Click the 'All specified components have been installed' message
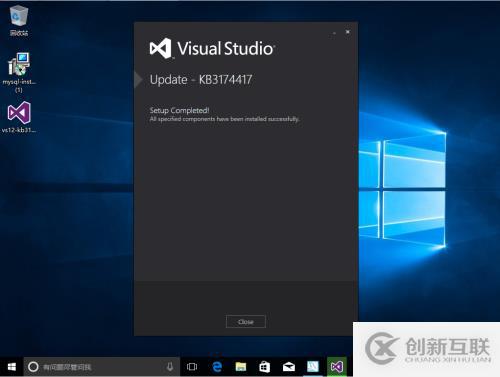 pyautogui.click(x=224, y=119)
